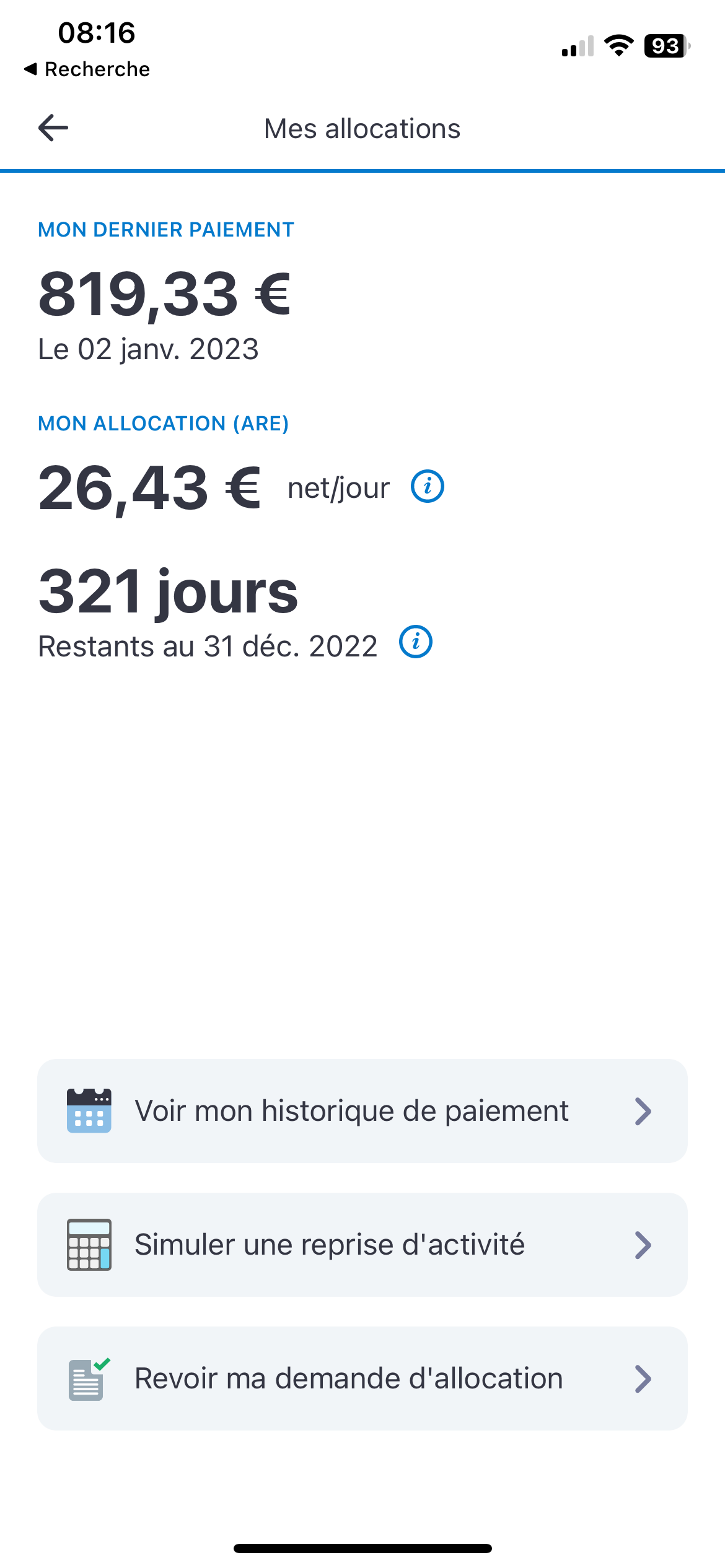Expand chevron on the payment history row

(643, 1111)
